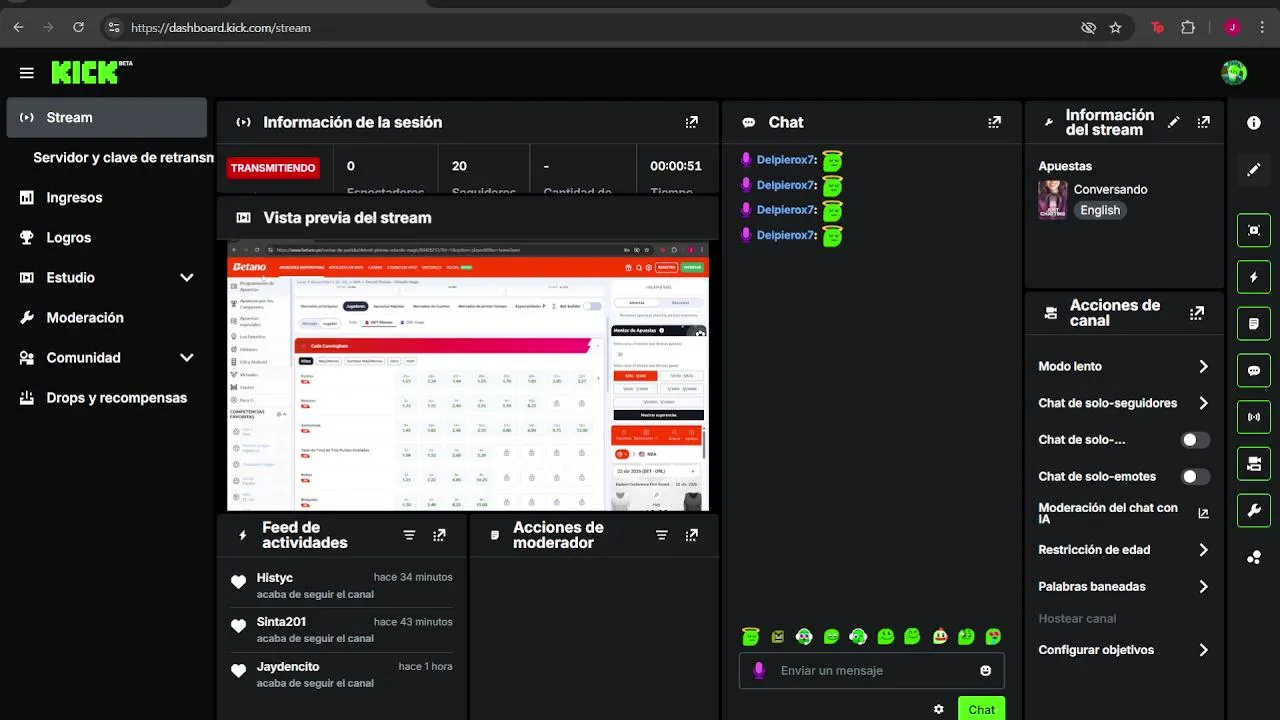Go back with the browser back arrow
The height and width of the screenshot is (720, 1280).
click(18, 28)
